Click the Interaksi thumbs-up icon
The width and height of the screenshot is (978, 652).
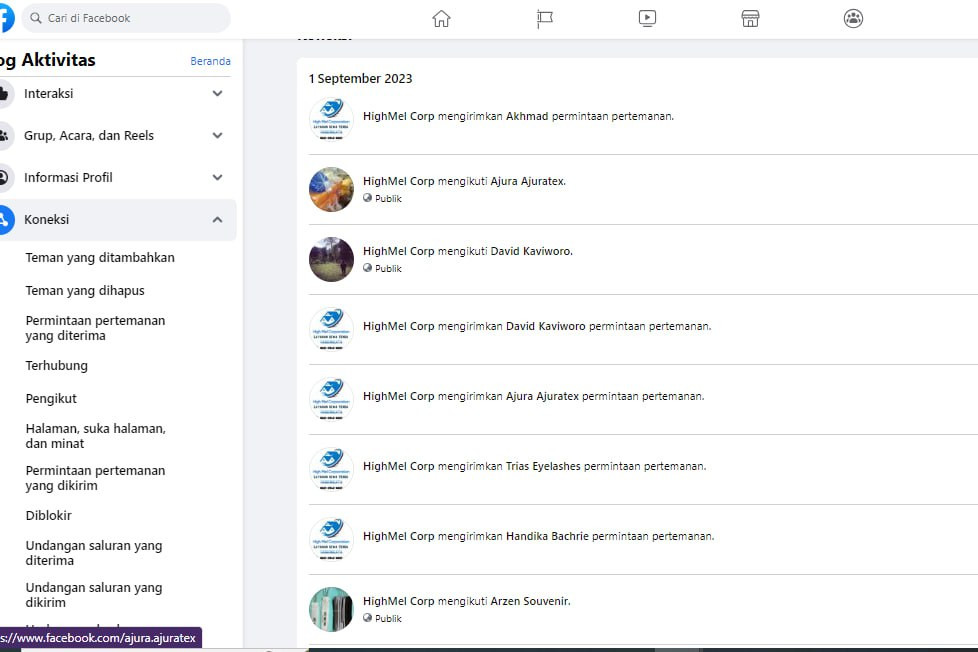(x=4, y=94)
